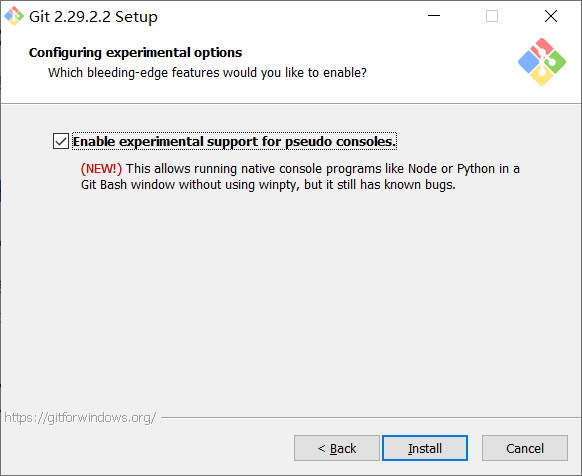This screenshot has width=582, height=476.
Task: Cancel the Git setup
Action: click(x=525, y=448)
